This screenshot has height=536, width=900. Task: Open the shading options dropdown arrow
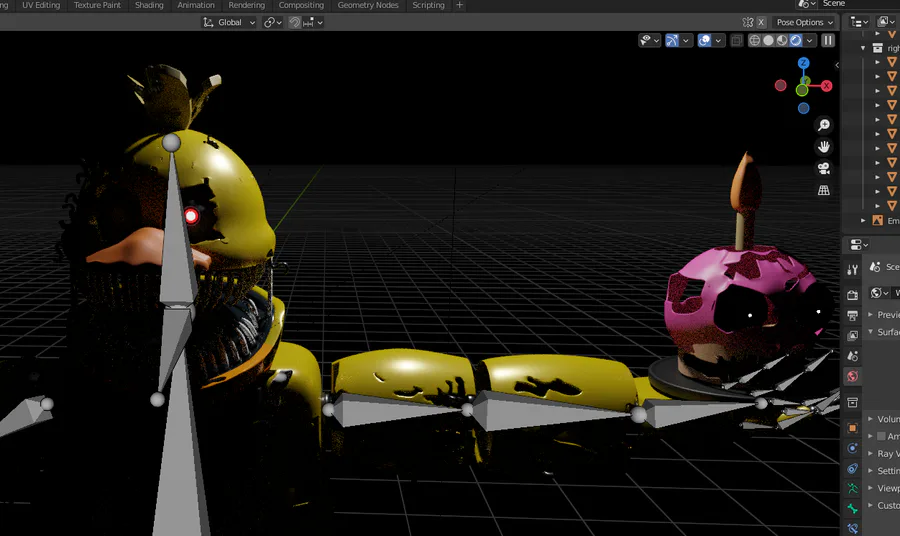pyautogui.click(x=809, y=40)
